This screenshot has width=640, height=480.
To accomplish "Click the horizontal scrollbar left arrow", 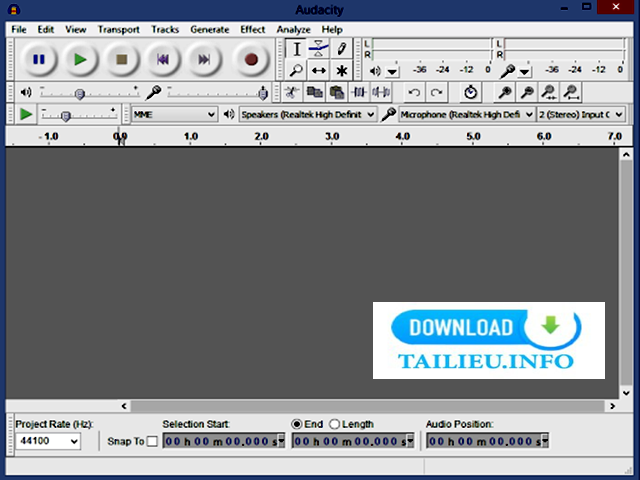I will (x=124, y=406).
